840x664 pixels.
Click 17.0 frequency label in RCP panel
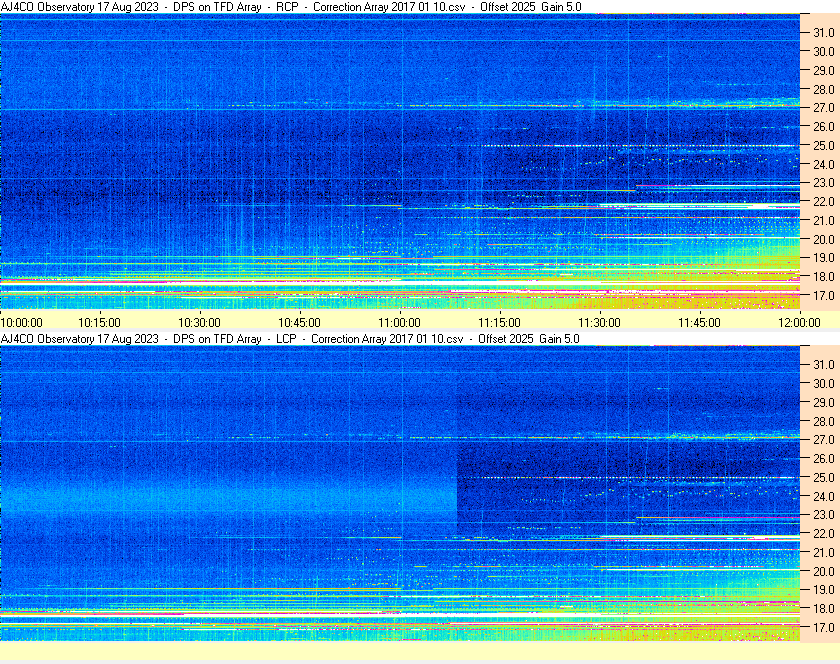coord(823,296)
